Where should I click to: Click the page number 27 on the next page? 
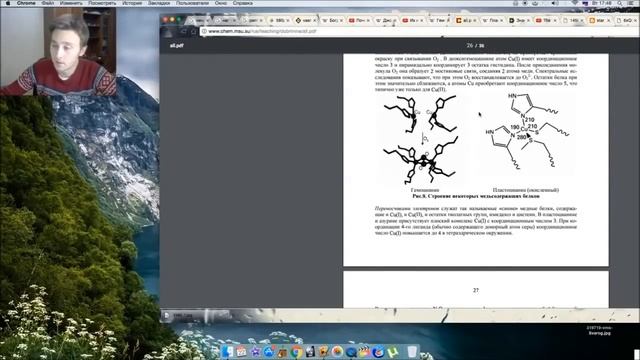476,290
